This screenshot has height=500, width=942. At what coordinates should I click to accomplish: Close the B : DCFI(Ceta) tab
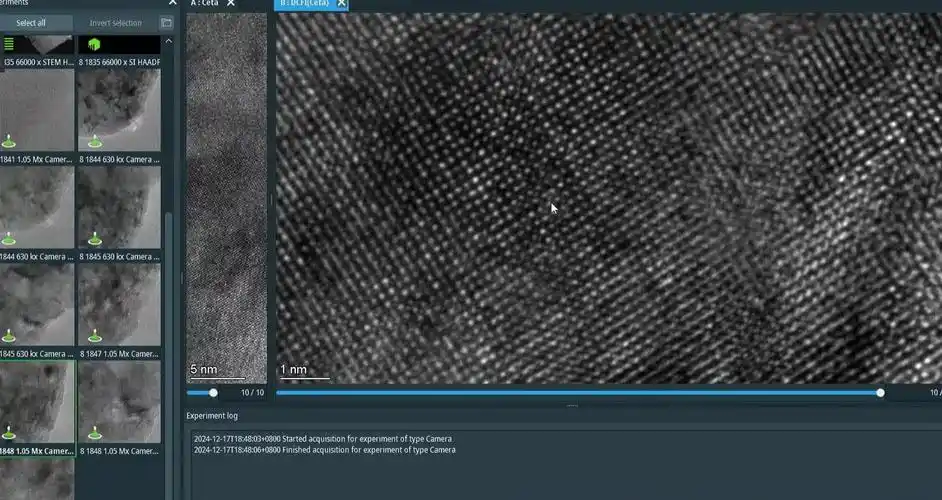(341, 4)
